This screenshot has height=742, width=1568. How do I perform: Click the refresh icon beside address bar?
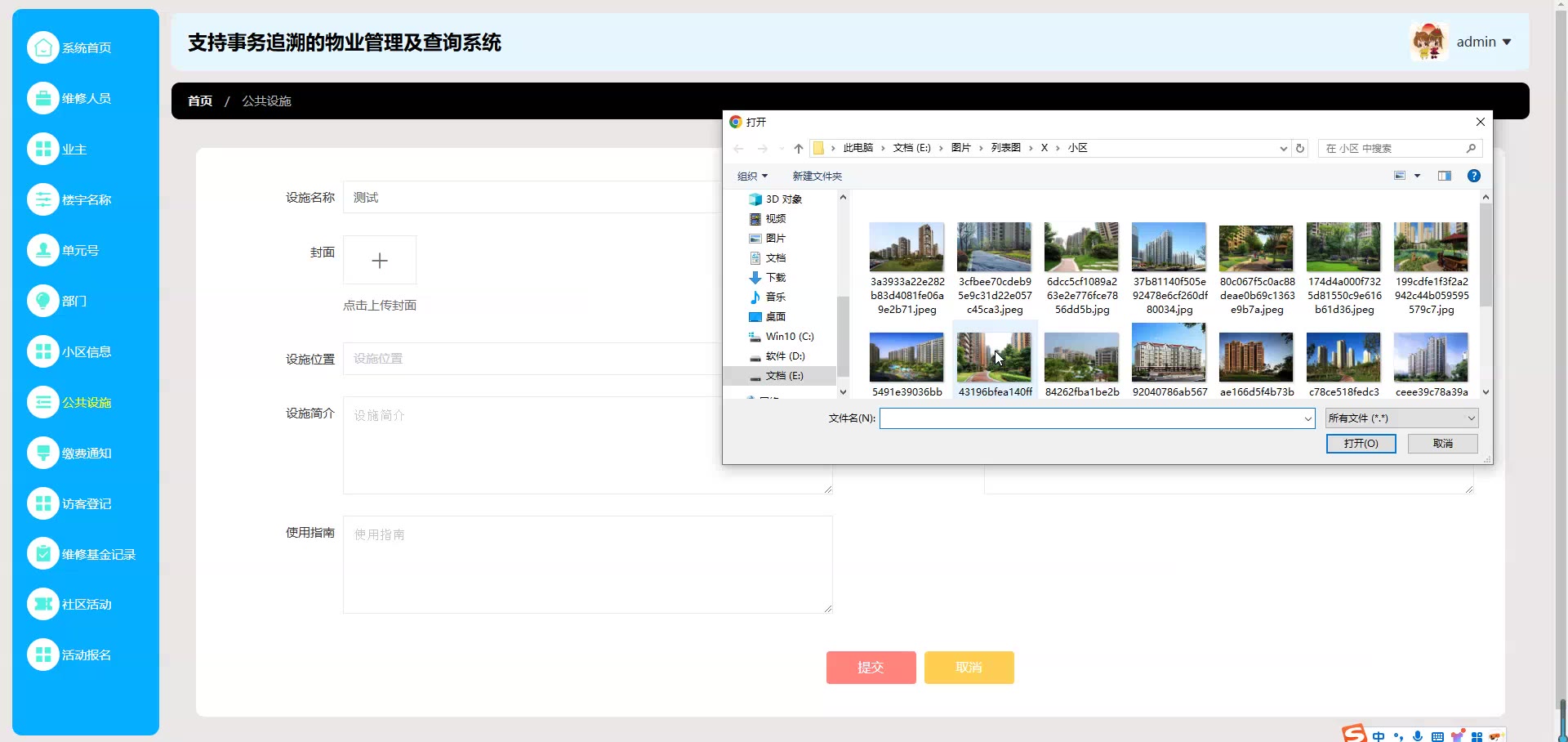click(x=1300, y=148)
